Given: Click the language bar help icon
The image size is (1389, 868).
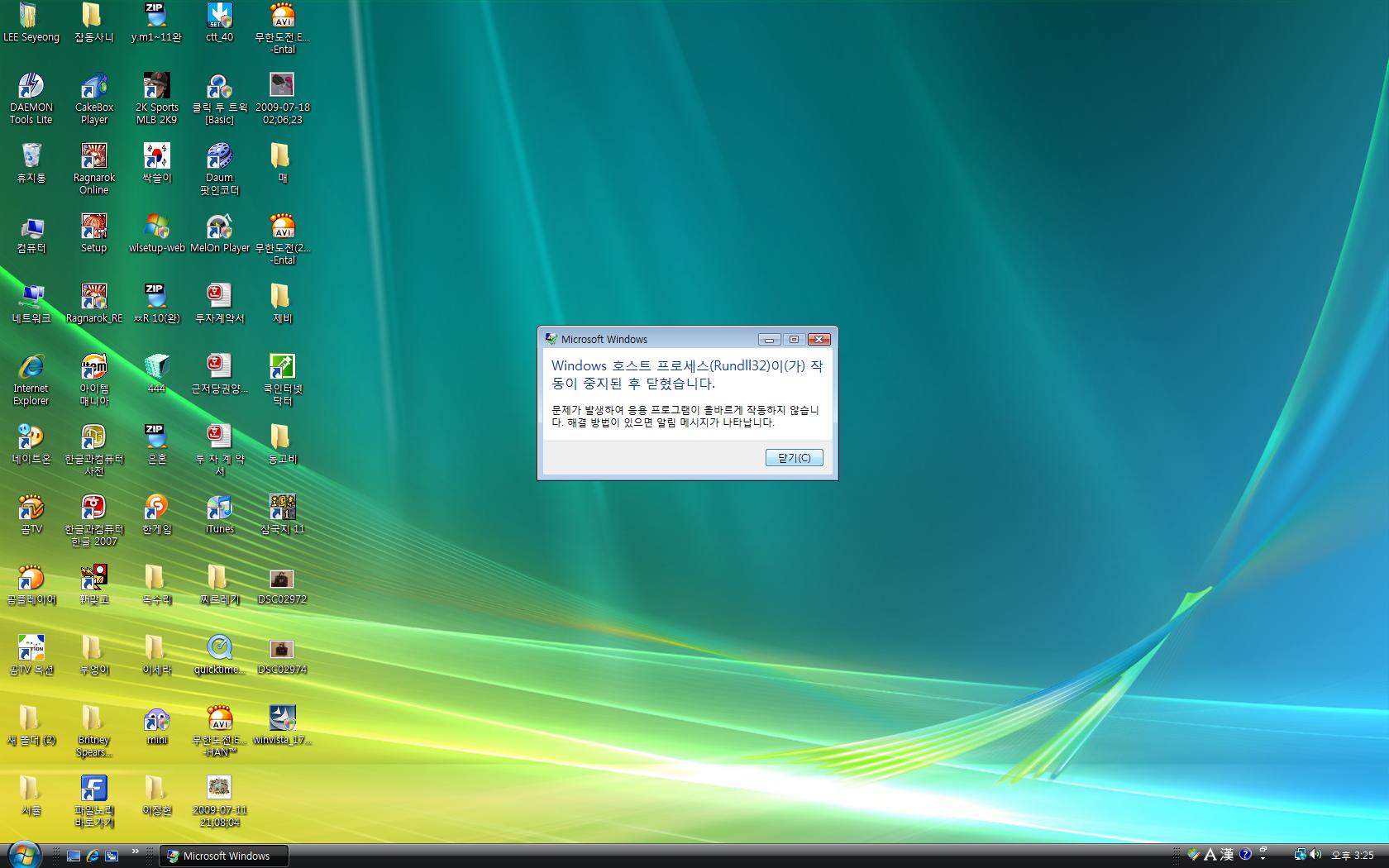Looking at the screenshot, I should (1245, 855).
